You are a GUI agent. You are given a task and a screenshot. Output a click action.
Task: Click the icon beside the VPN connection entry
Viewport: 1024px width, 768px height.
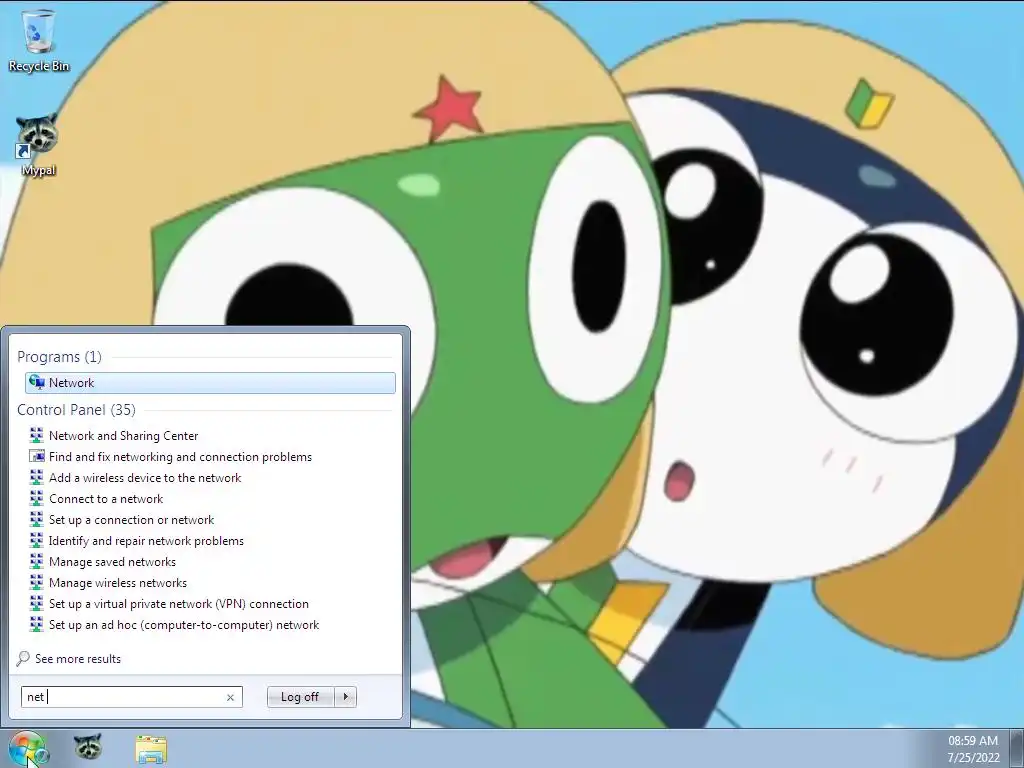pos(37,603)
